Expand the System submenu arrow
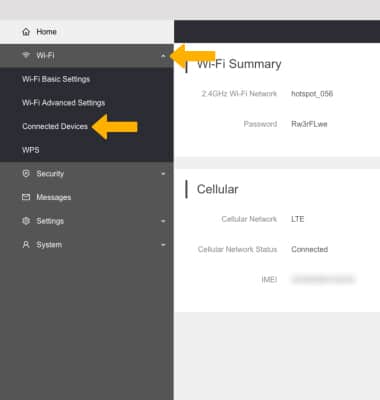This screenshot has height=400, width=380. [163, 245]
